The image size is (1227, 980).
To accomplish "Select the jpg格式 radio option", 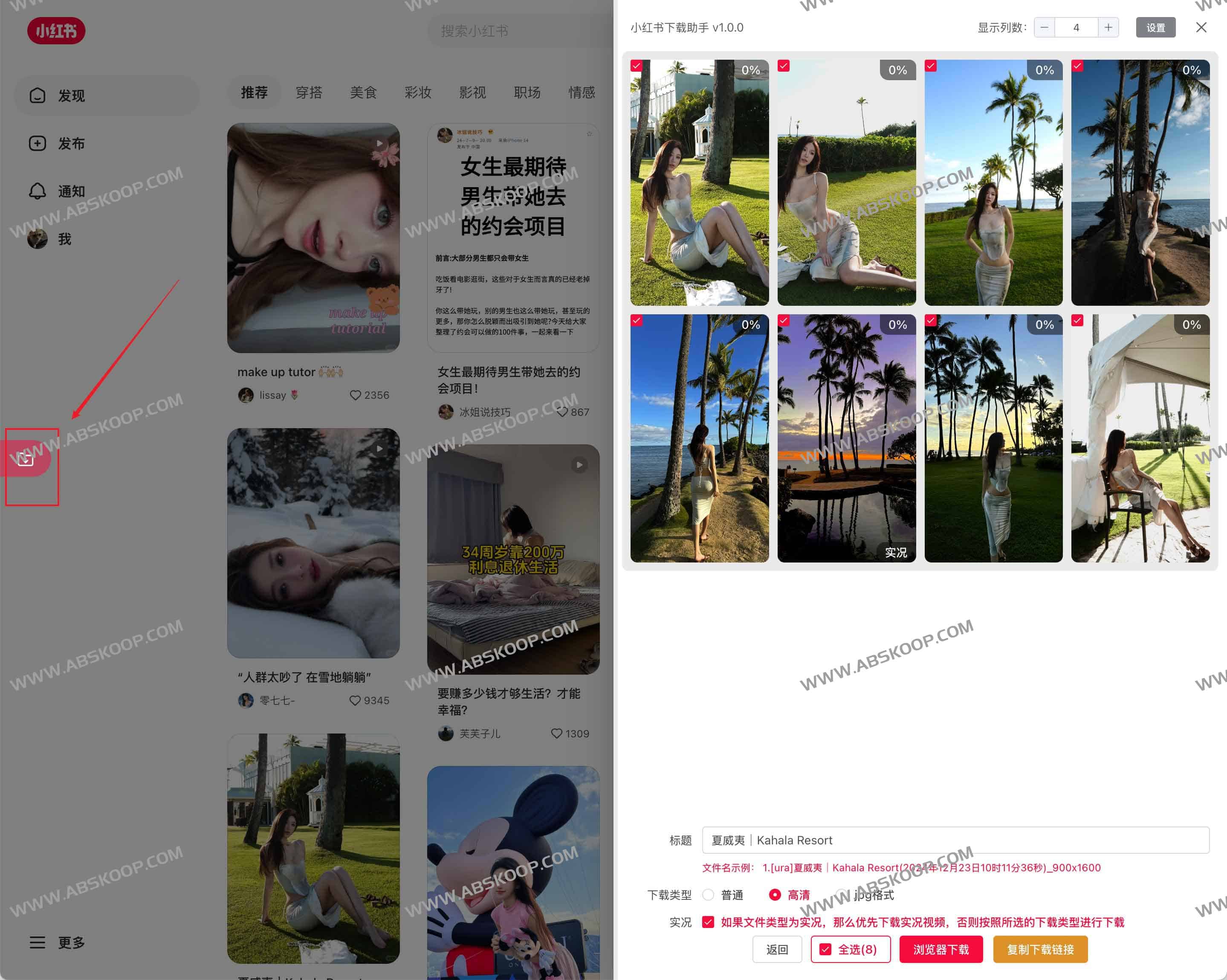I will pyautogui.click(x=842, y=895).
